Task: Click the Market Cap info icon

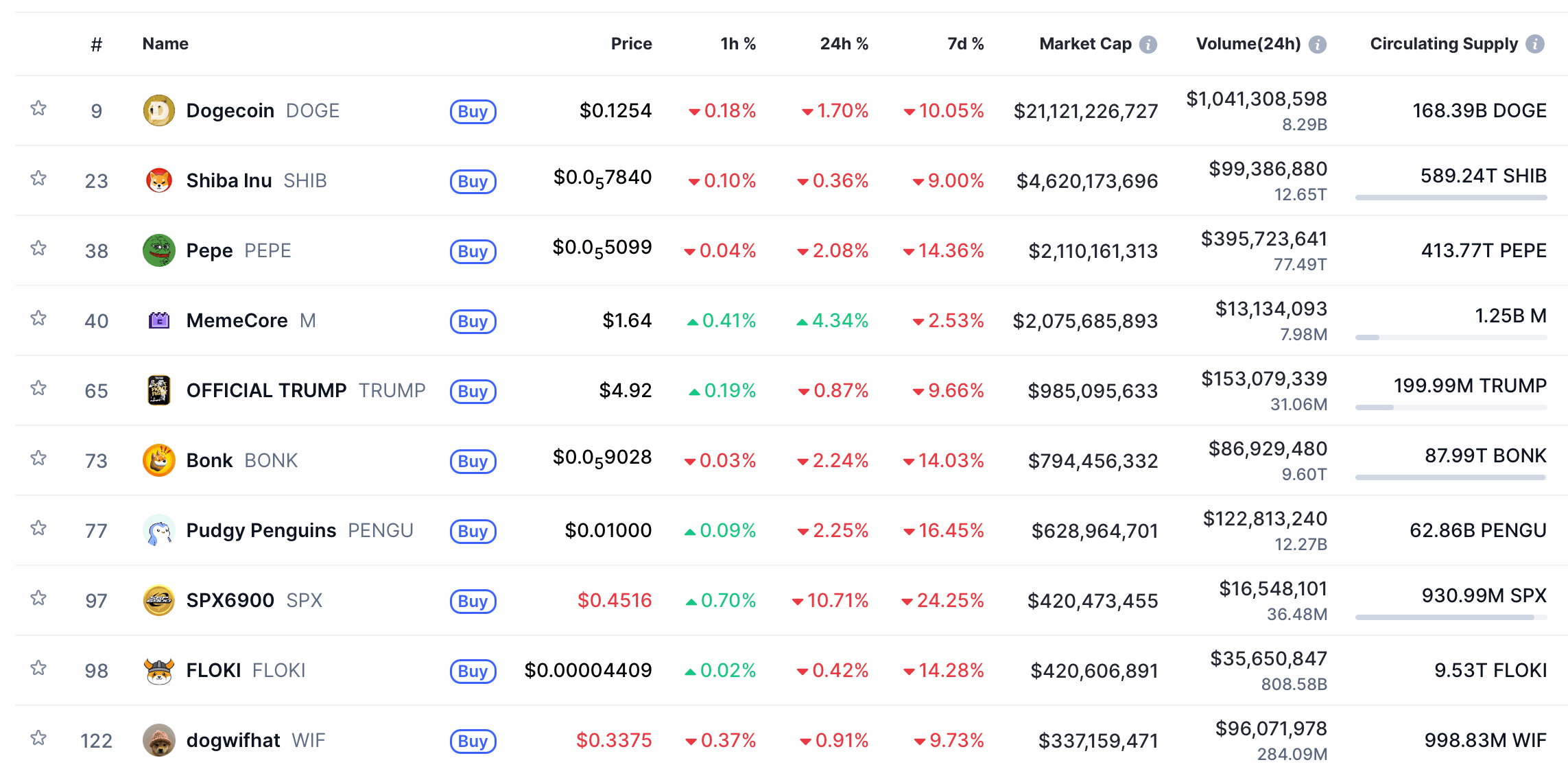Action: click(x=1148, y=45)
